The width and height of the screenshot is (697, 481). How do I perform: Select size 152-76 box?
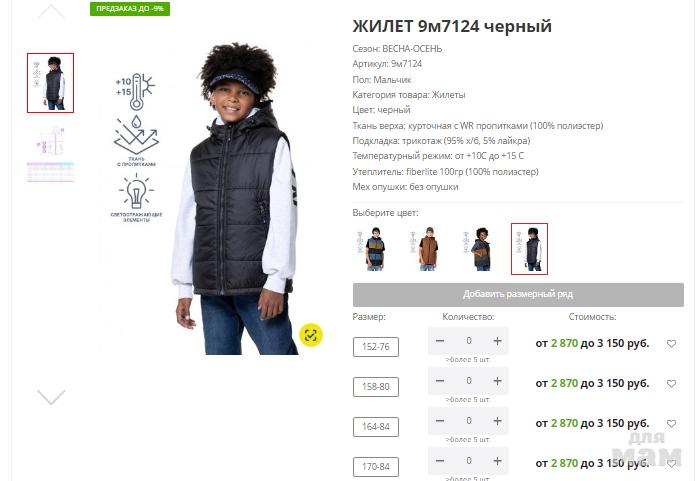click(376, 347)
